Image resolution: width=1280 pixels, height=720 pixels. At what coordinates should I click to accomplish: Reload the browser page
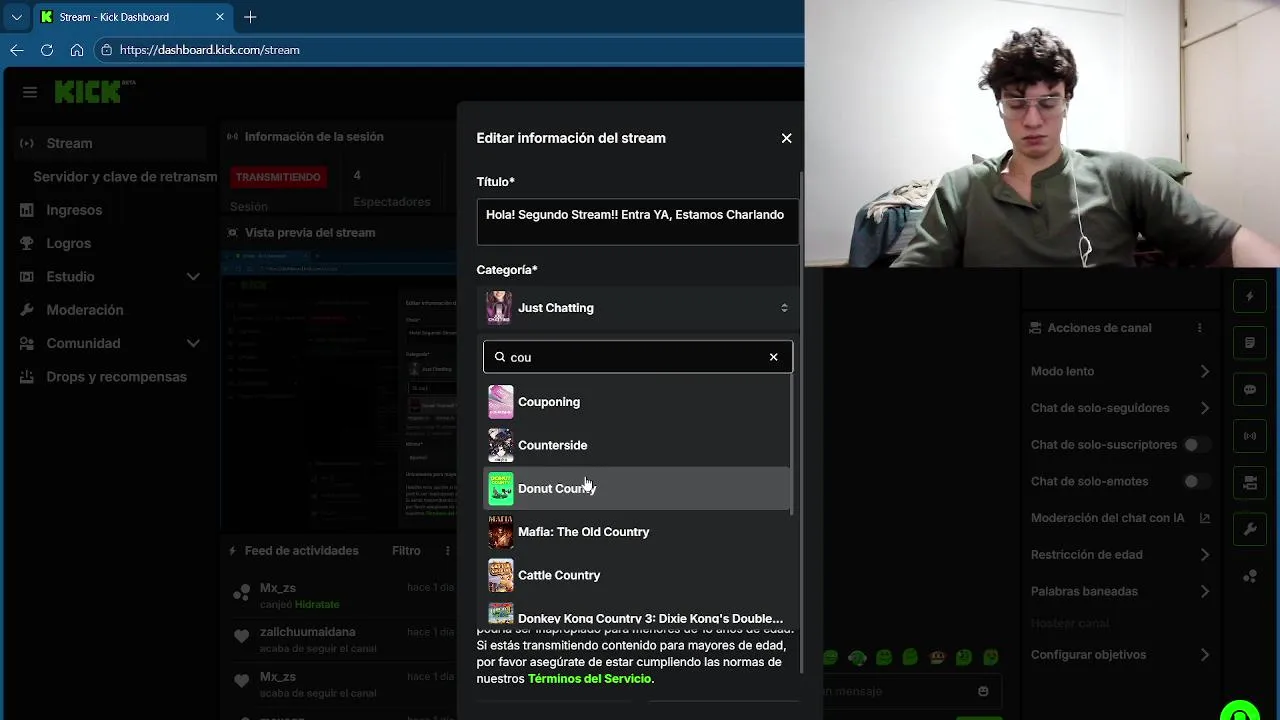click(47, 50)
